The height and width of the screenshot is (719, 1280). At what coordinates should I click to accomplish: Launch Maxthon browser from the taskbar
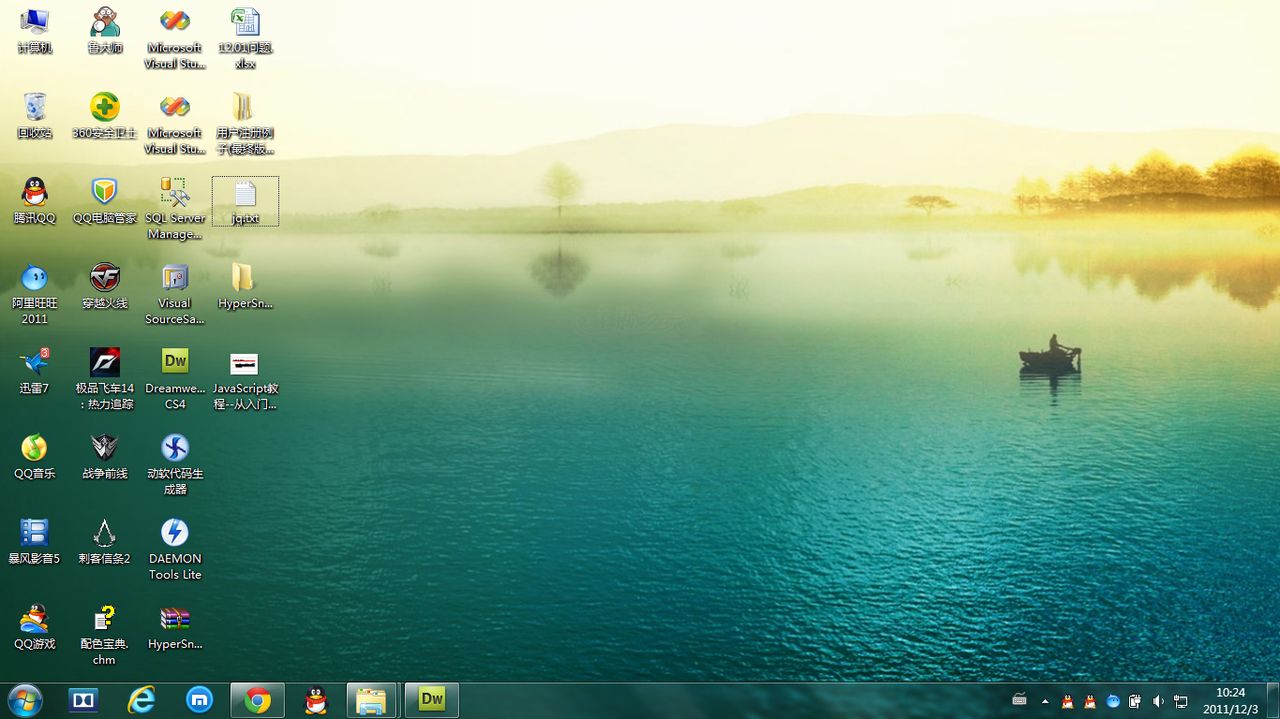tap(200, 700)
